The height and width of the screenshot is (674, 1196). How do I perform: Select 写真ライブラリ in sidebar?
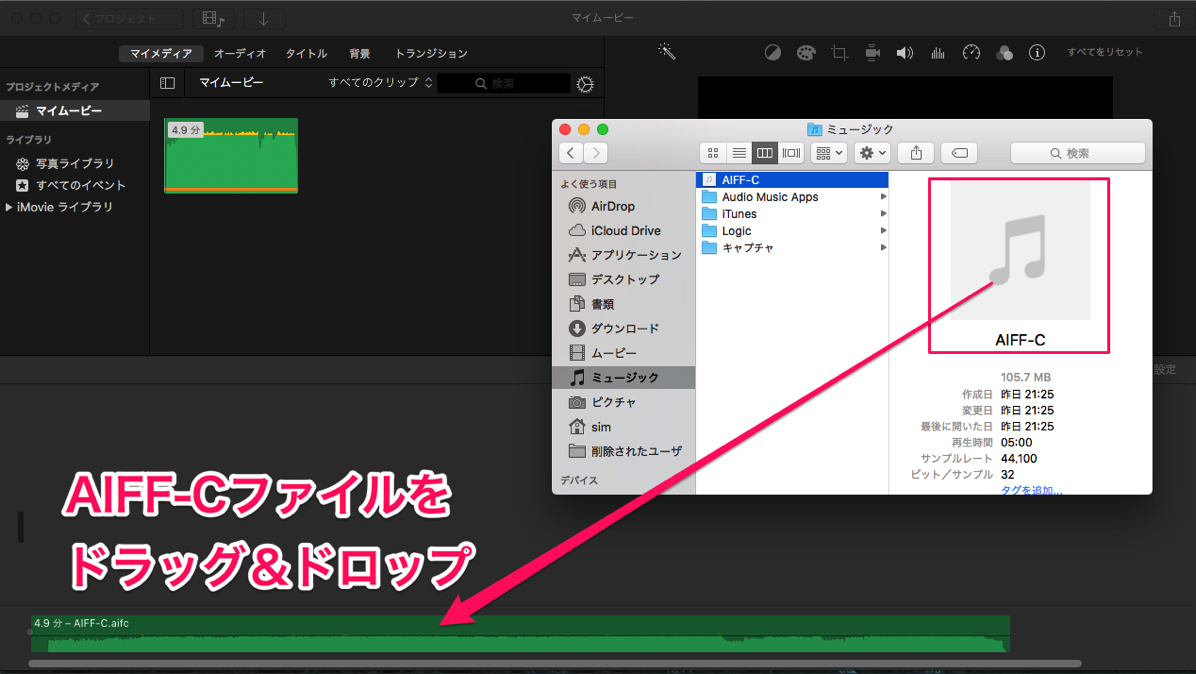(75, 163)
